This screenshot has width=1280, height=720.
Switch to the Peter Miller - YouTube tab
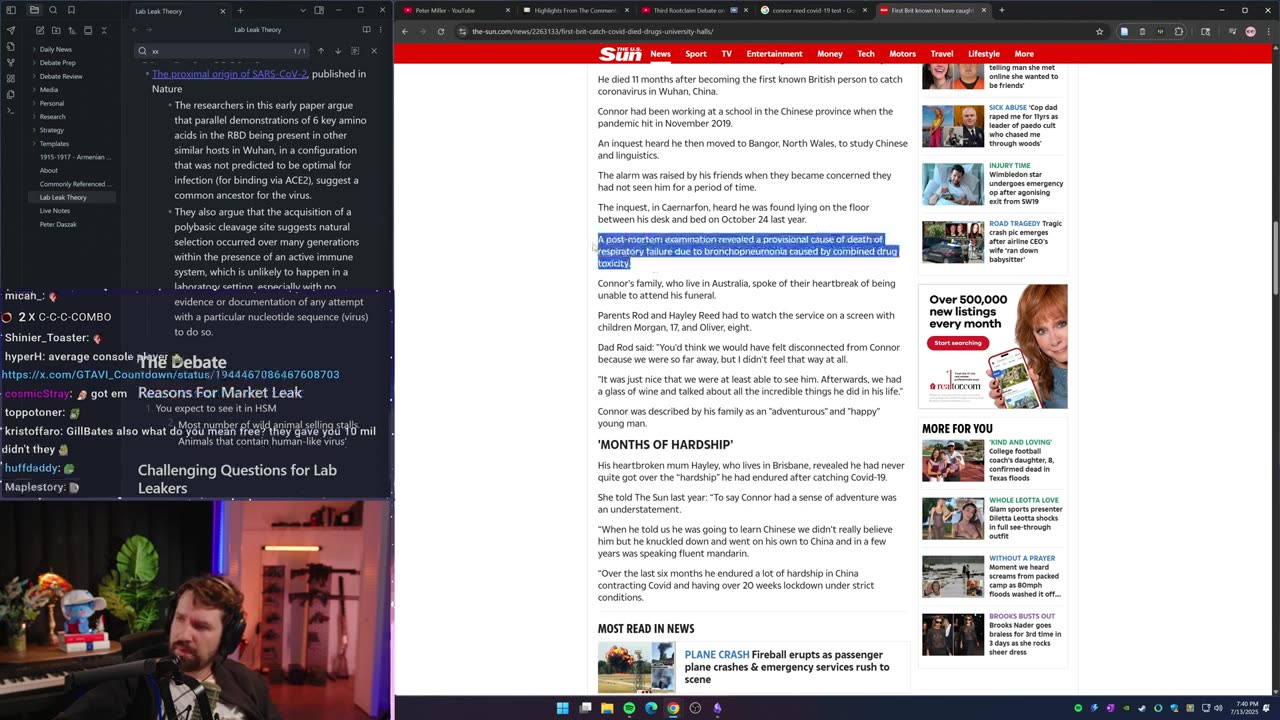click(455, 10)
